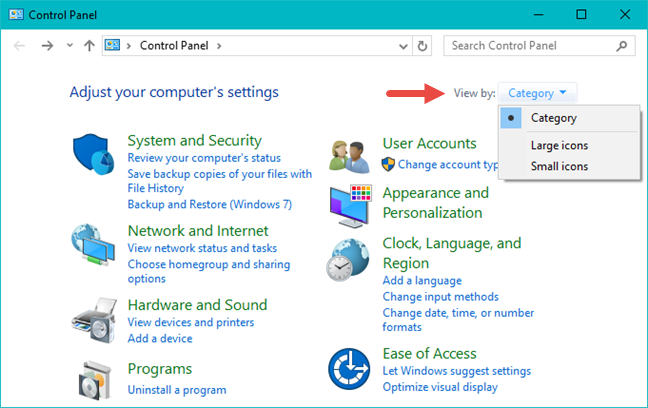This screenshot has height=408, width=648.
Task: Open the recent locations dropdown arrow
Action: pyautogui.click(x=69, y=46)
